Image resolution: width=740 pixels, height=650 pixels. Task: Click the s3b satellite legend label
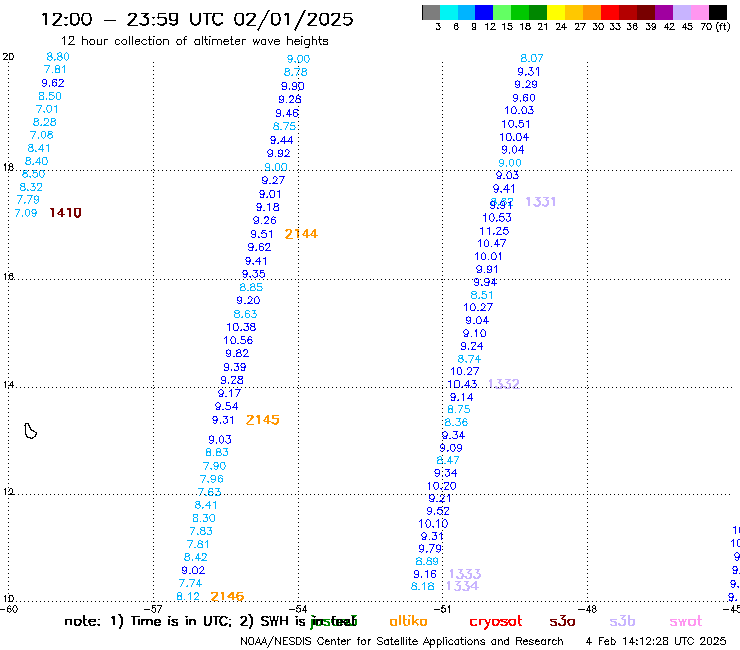point(622,621)
